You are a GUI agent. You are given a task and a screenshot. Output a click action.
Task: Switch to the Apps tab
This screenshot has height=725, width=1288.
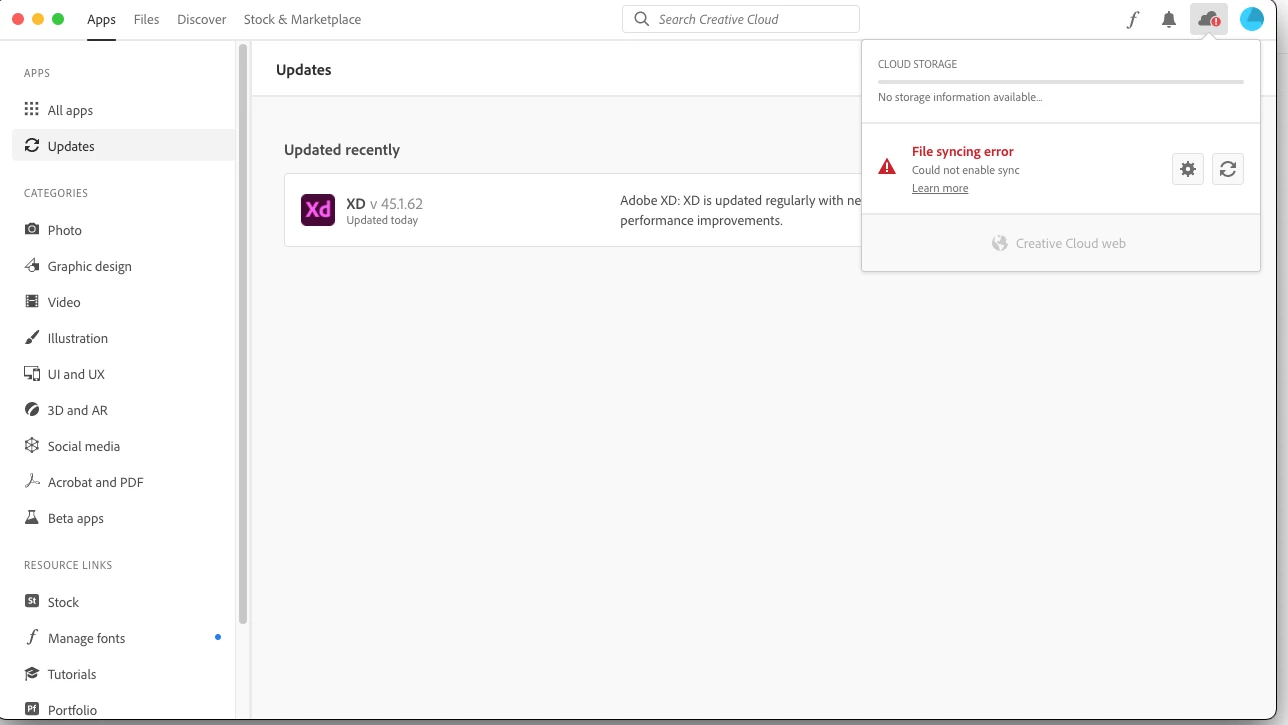point(101,19)
